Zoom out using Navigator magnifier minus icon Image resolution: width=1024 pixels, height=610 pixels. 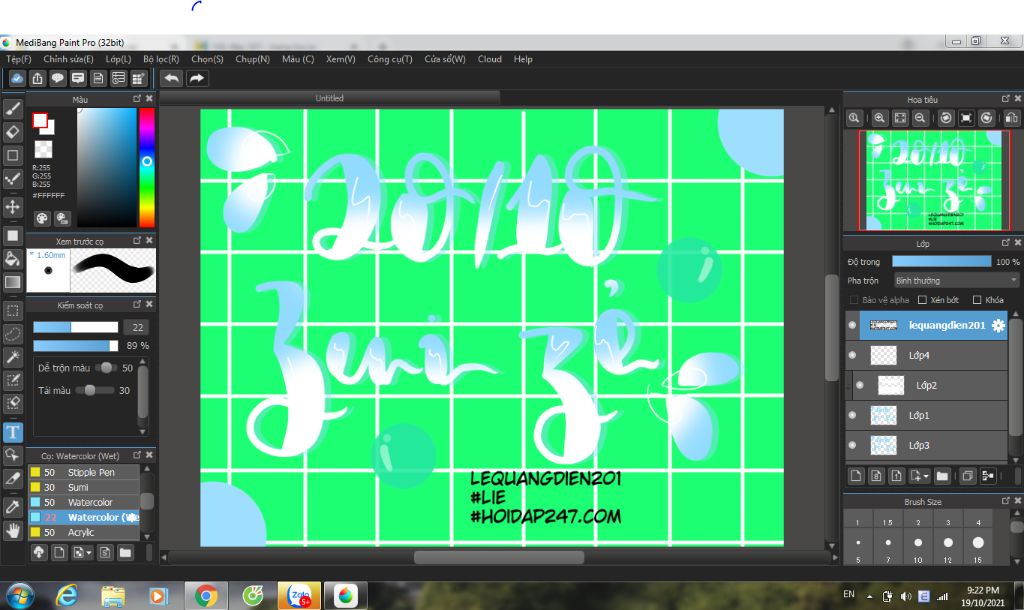920,118
